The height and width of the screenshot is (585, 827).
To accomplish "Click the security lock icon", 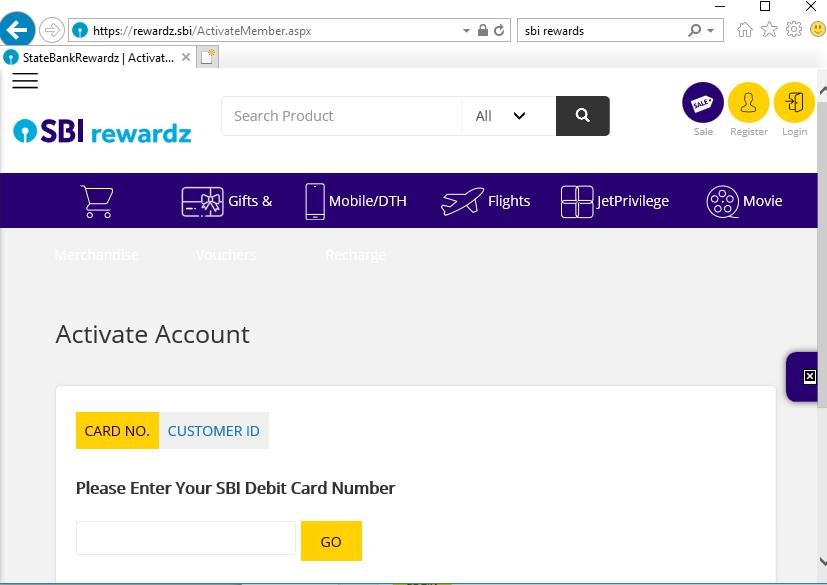I will pyautogui.click(x=483, y=30).
